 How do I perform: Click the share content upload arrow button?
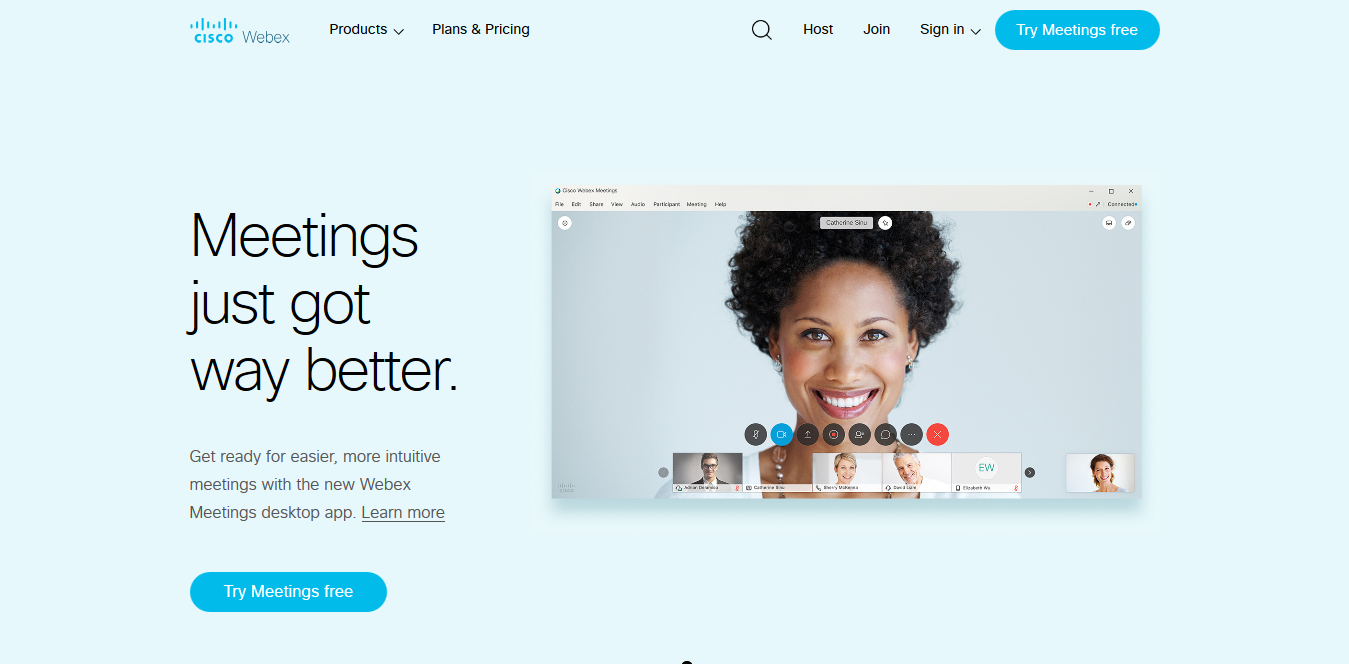click(x=807, y=434)
